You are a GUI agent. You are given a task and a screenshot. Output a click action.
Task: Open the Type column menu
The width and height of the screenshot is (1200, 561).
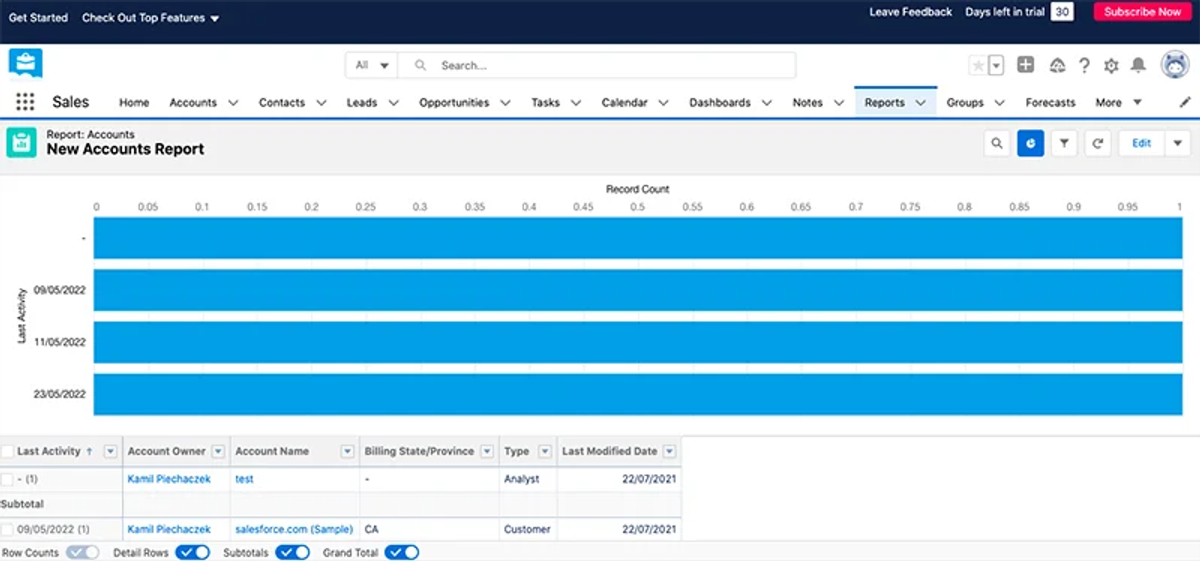(x=545, y=451)
